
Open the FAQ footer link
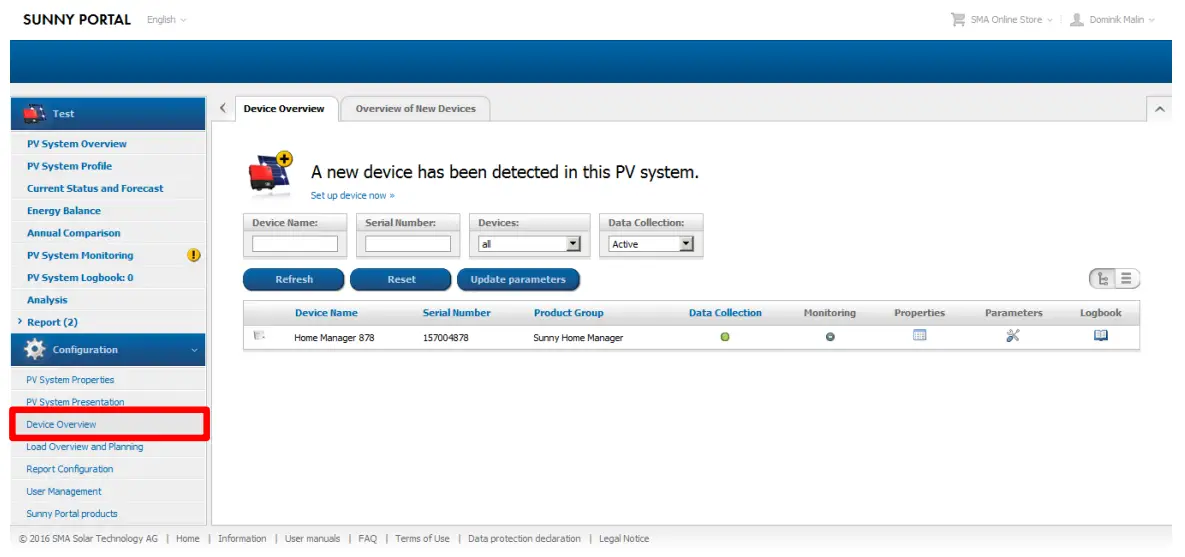pos(367,539)
